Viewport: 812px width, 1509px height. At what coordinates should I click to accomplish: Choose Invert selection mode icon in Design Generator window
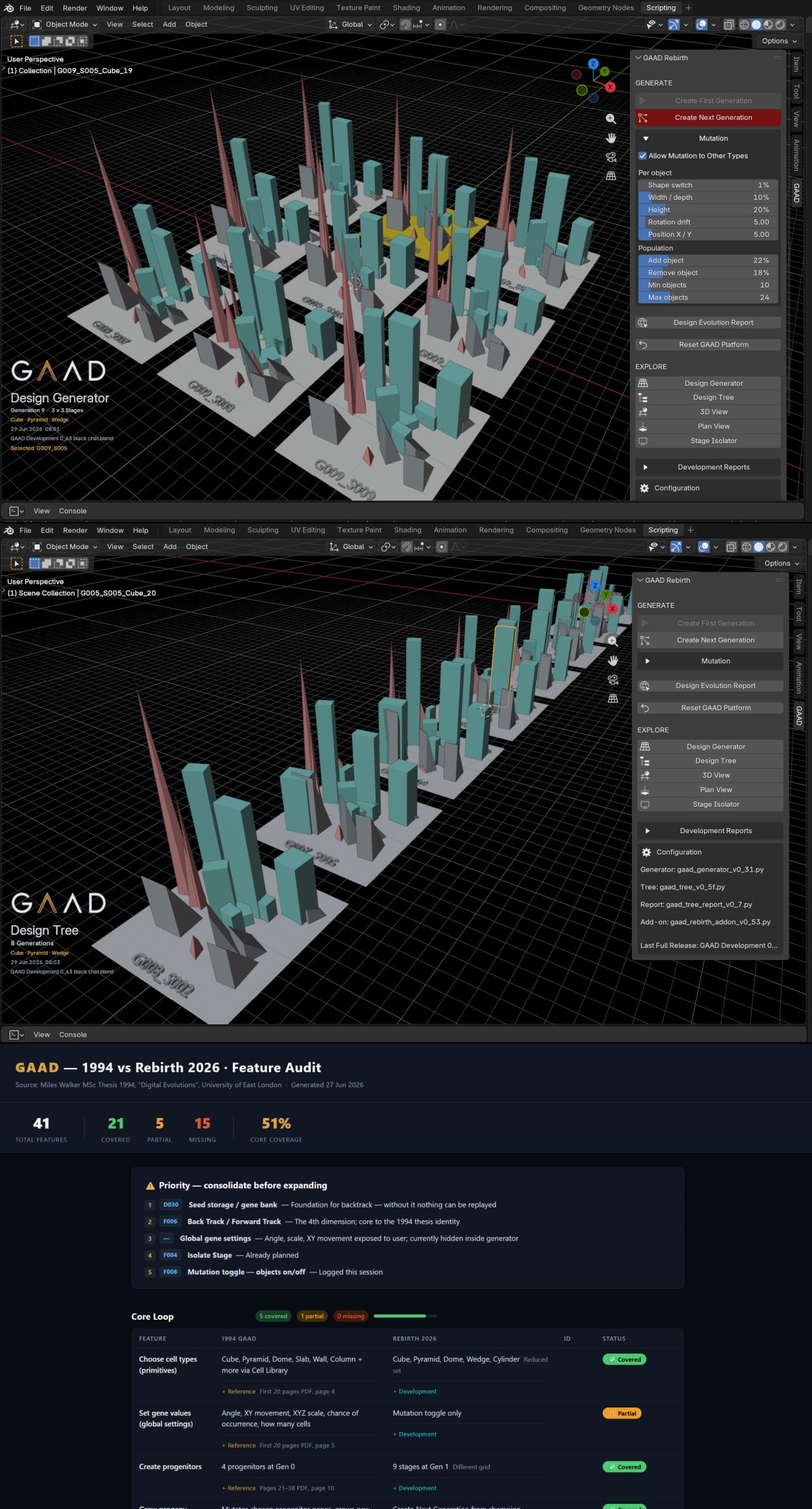[70, 41]
